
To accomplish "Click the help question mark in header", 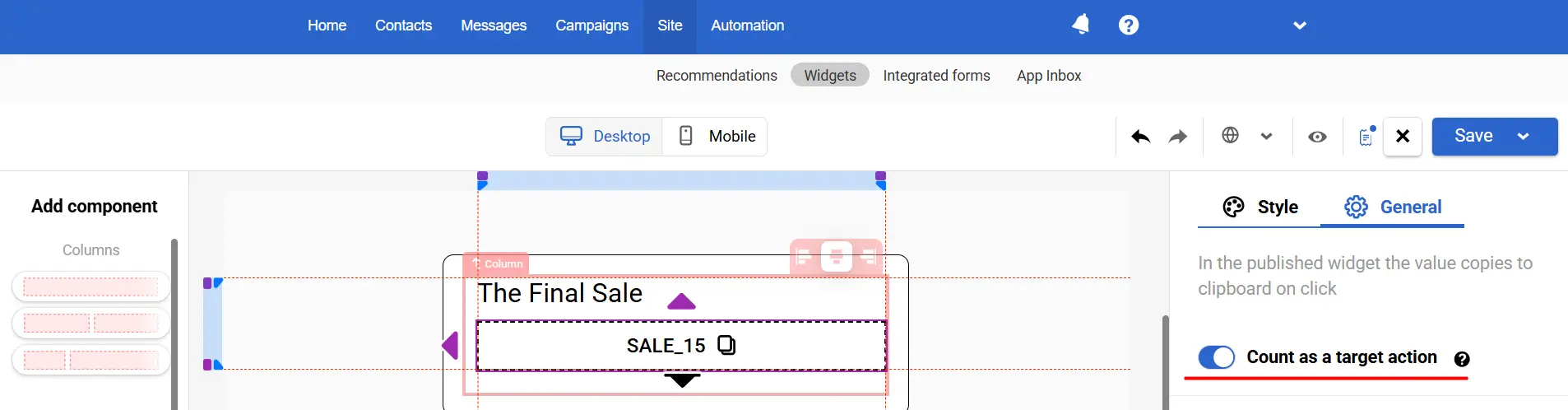I will (1129, 26).
